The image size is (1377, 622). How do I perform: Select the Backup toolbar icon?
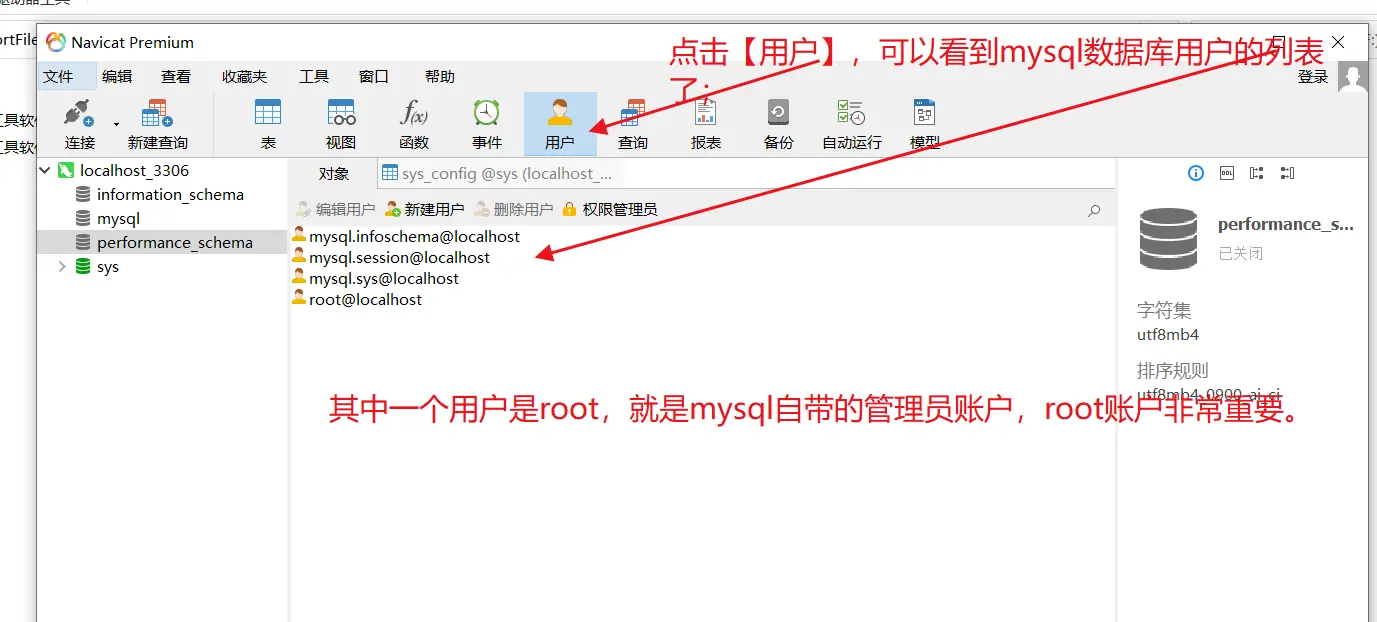tap(779, 124)
